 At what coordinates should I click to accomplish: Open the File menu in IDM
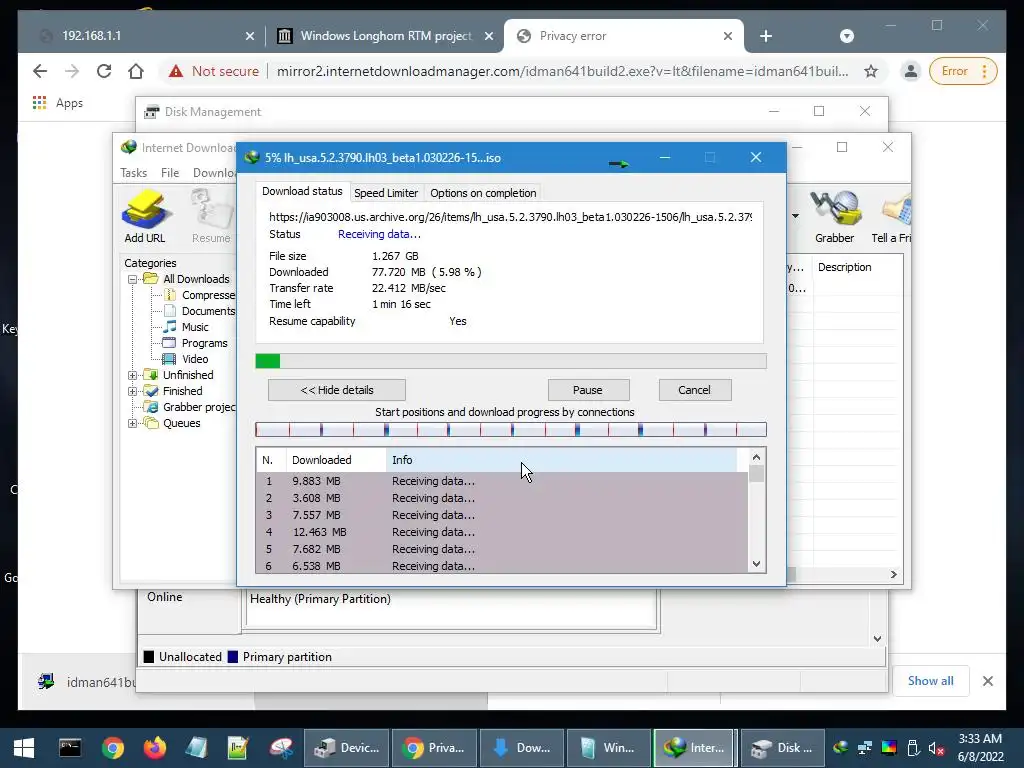170,173
